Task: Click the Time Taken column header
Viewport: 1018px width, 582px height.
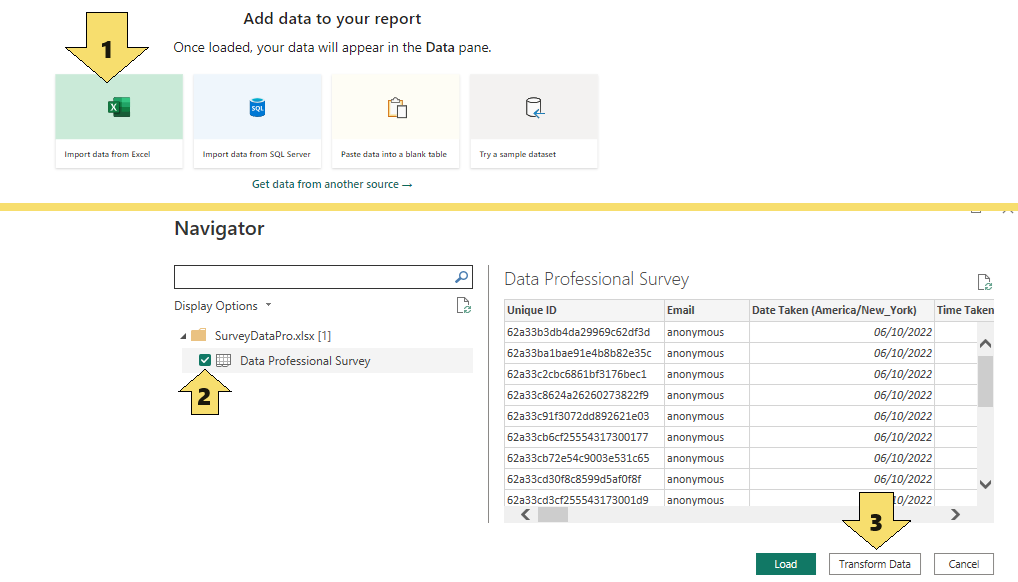Action: coord(964,310)
